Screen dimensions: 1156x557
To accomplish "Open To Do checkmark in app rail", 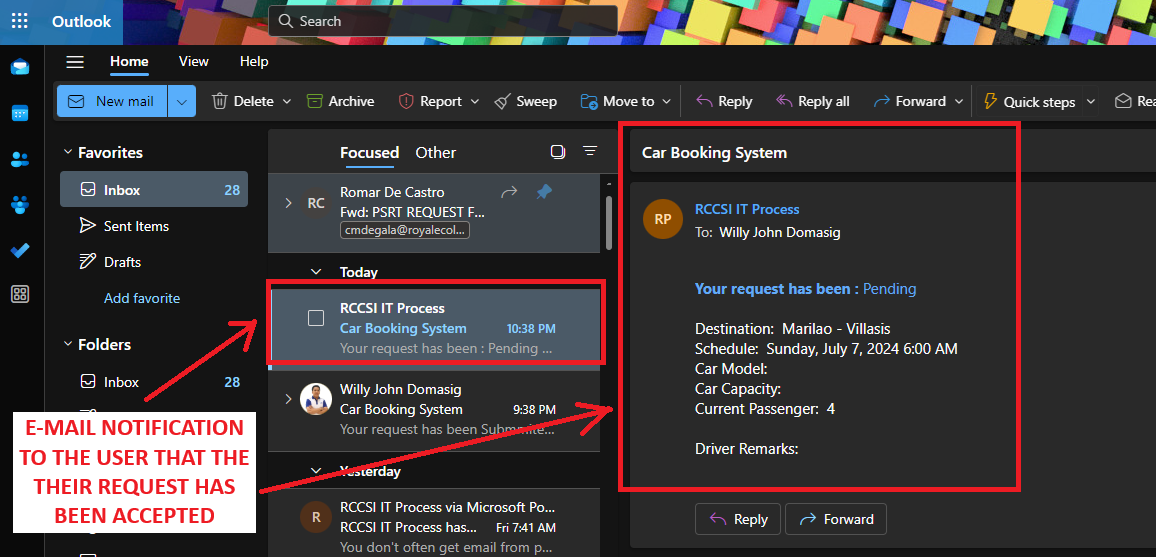I will coord(20,251).
